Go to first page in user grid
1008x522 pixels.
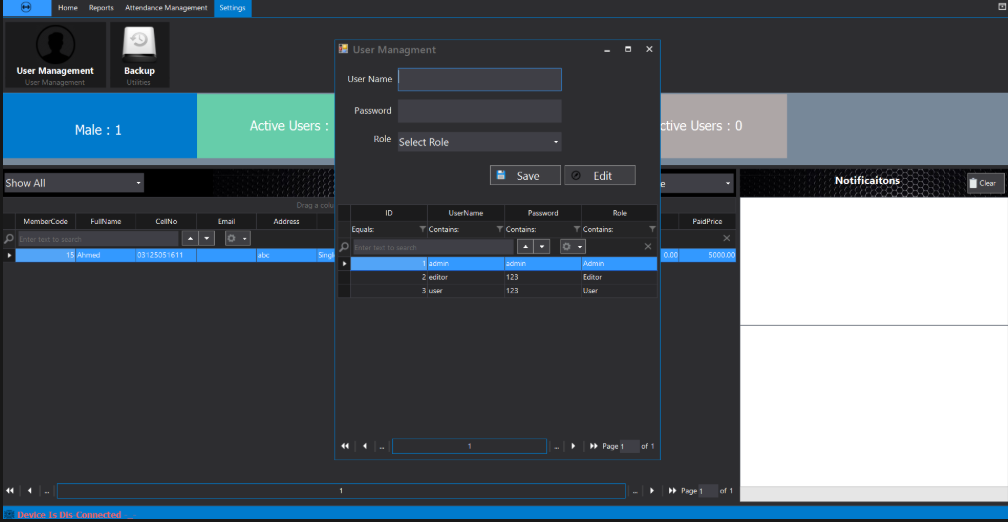click(x=345, y=446)
